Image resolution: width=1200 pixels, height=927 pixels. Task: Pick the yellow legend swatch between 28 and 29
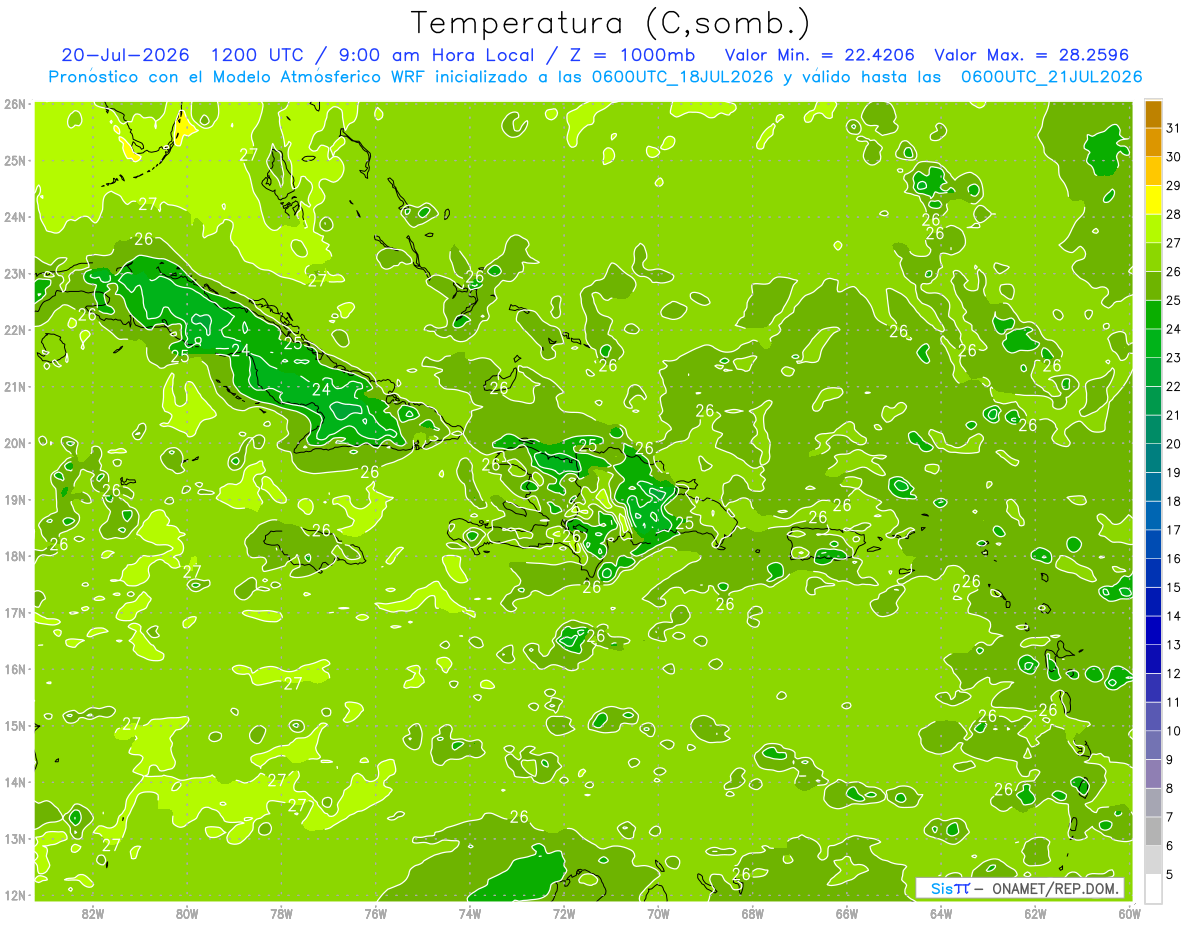point(1153,199)
